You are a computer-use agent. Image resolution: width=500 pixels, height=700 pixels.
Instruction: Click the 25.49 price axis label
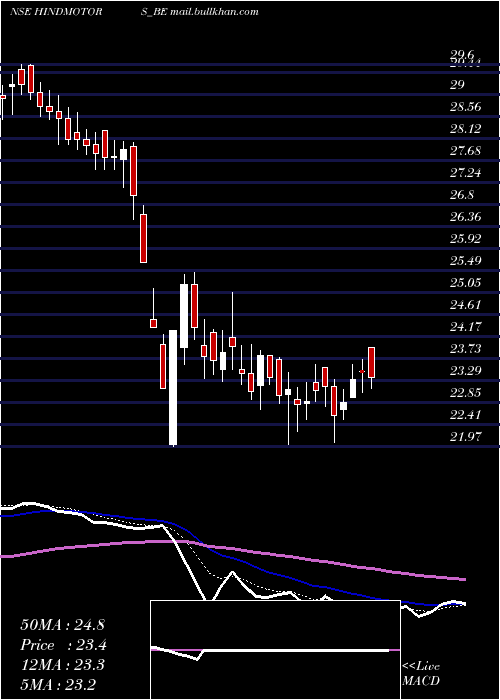pyautogui.click(x=466, y=261)
